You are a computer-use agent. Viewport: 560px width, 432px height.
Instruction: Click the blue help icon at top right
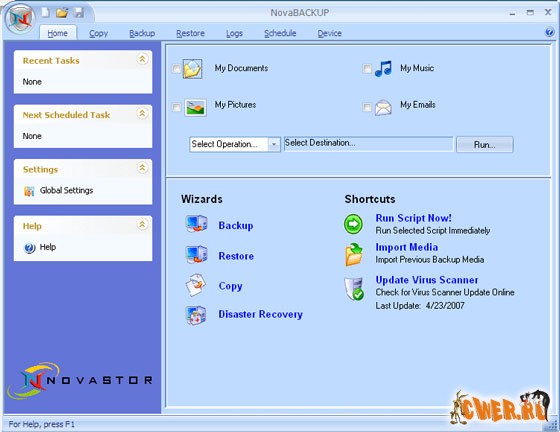pyautogui.click(x=550, y=32)
